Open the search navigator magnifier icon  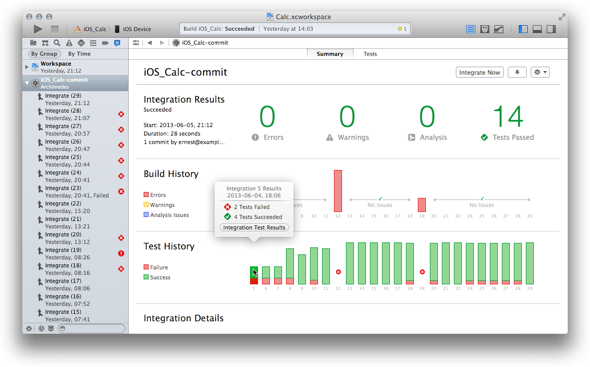pyautogui.click(x=57, y=43)
